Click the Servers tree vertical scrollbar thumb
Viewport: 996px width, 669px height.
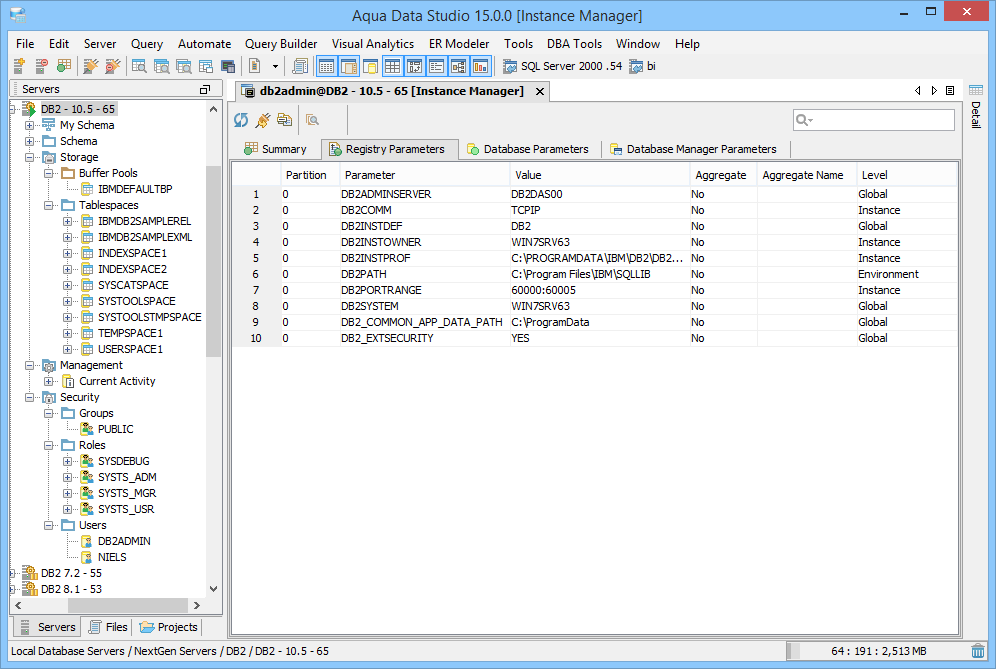point(213,261)
